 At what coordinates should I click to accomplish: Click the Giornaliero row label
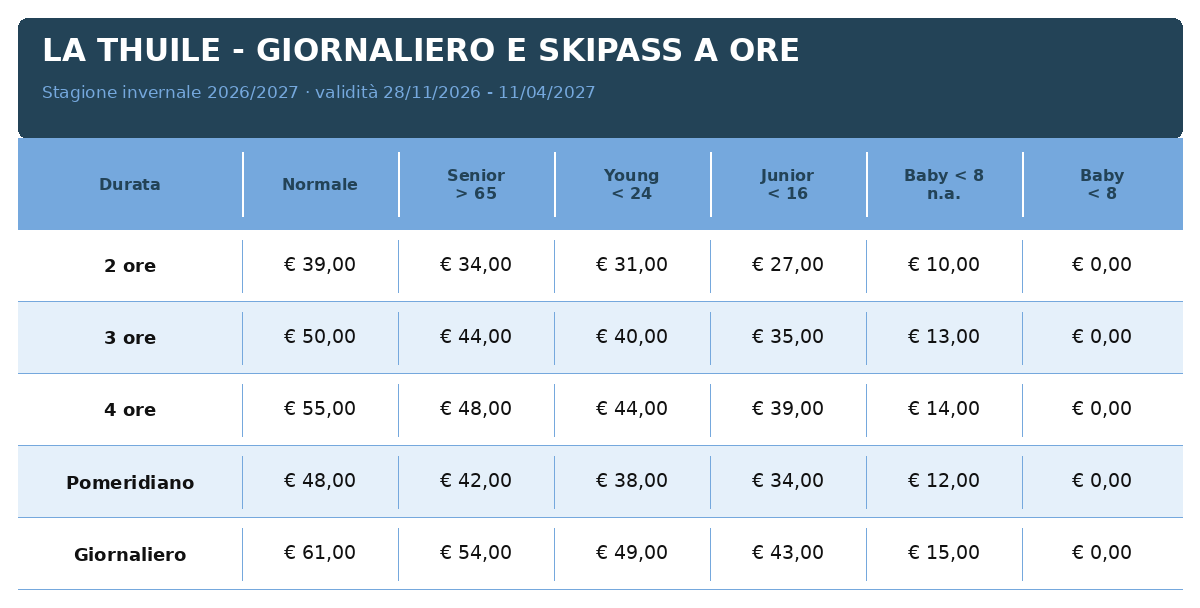pos(130,554)
